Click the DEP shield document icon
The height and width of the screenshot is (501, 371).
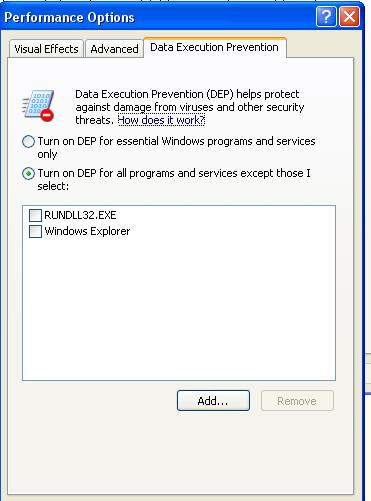[38, 105]
